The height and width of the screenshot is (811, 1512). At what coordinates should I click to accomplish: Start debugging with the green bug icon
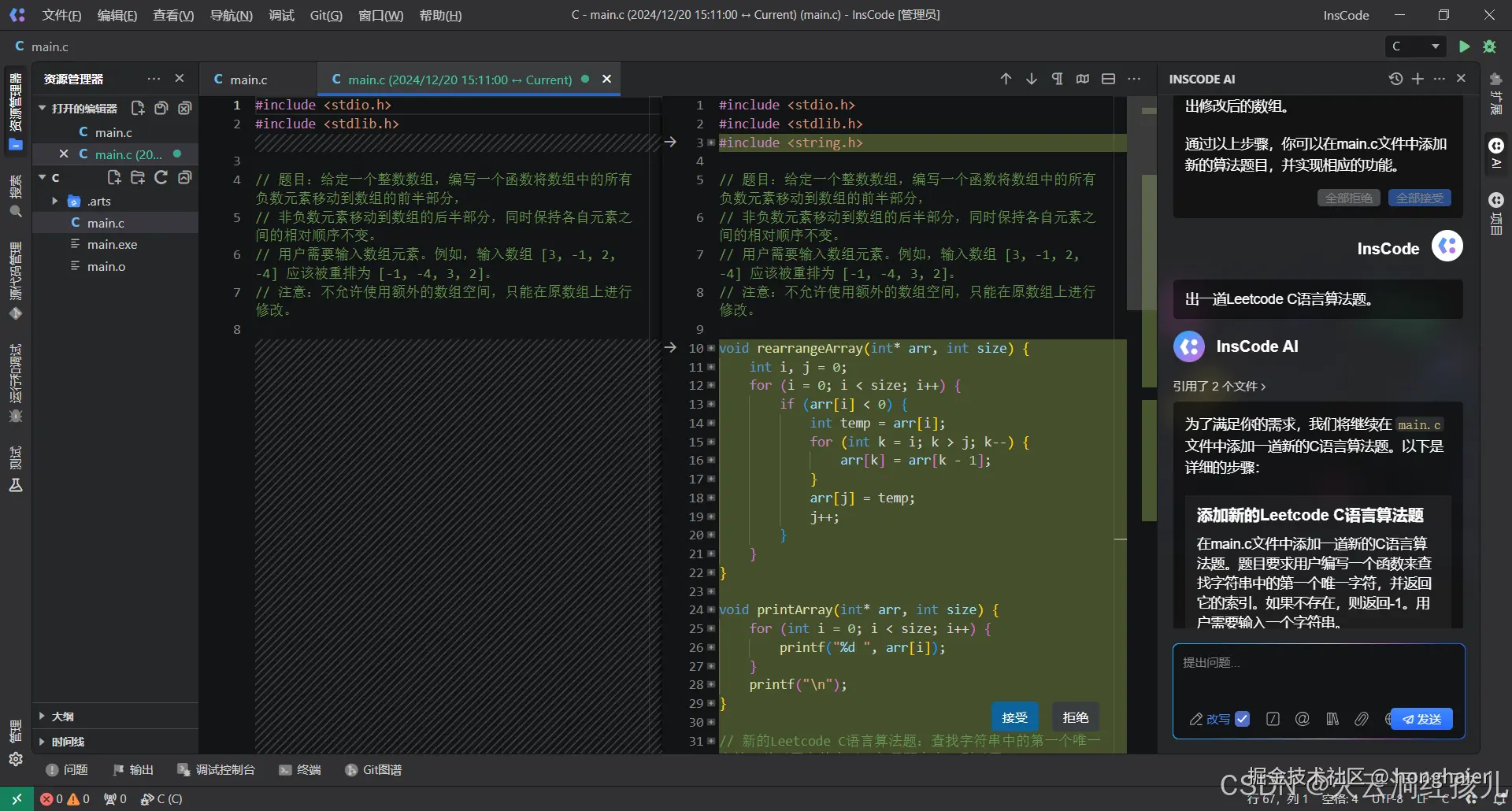[x=1489, y=46]
